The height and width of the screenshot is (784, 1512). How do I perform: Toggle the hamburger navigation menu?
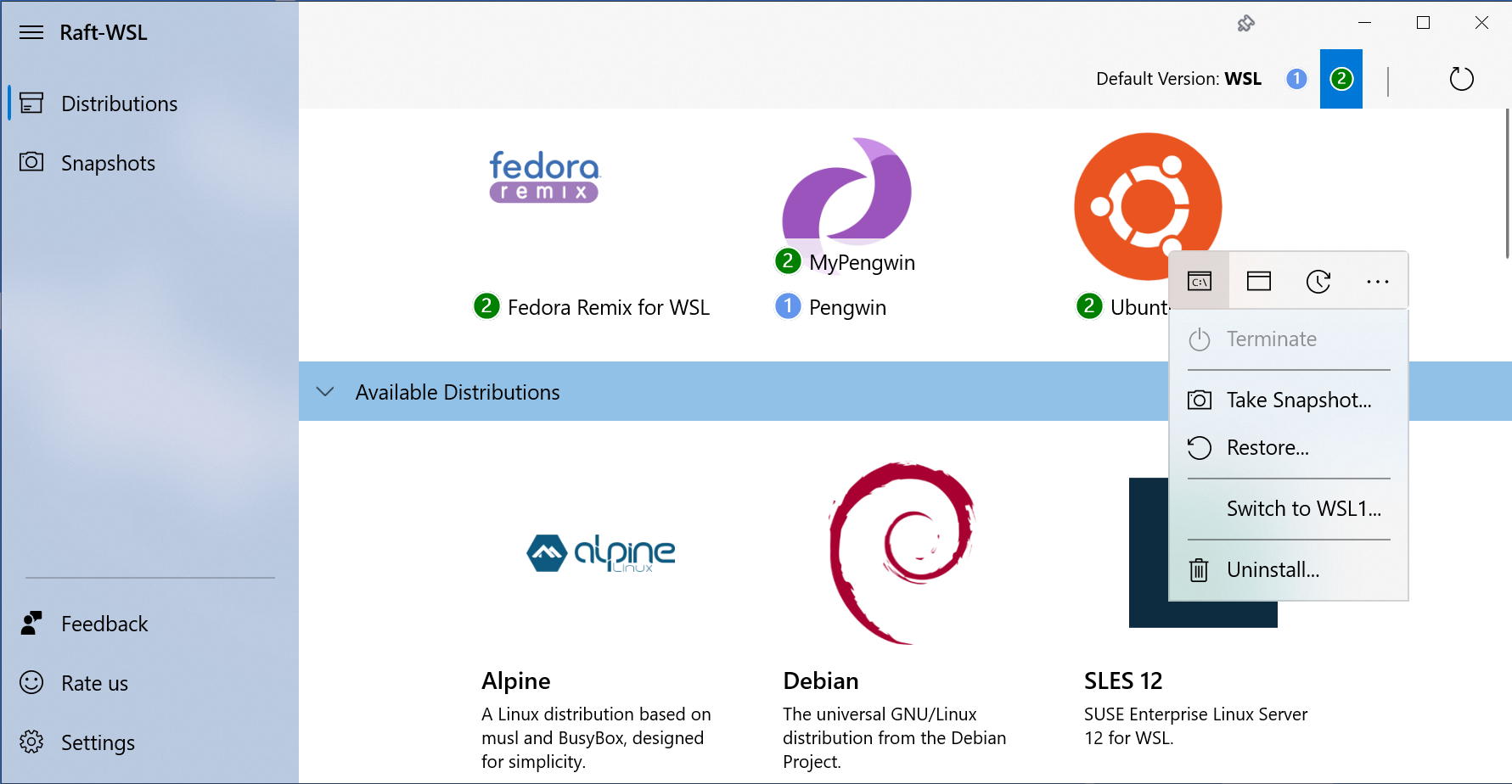pos(31,32)
